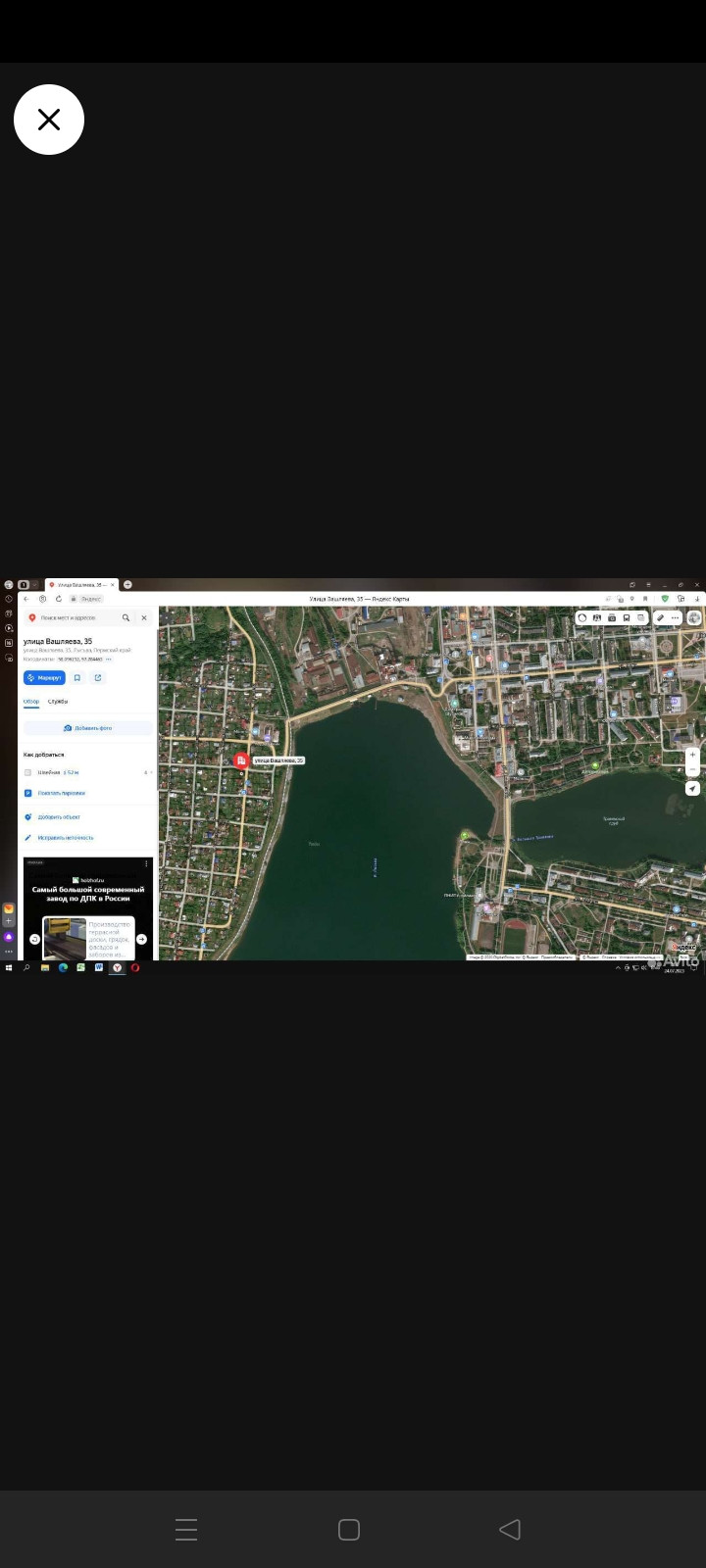The width and height of the screenshot is (706, 1568).
Task: Select the Швейная bus stop row
Action: [x=88, y=772]
